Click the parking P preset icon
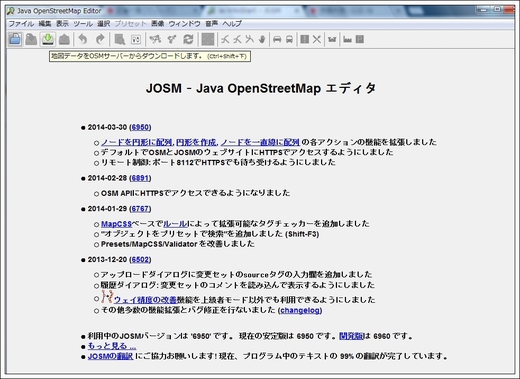Viewport: 520px width, 379px height. click(x=359, y=40)
